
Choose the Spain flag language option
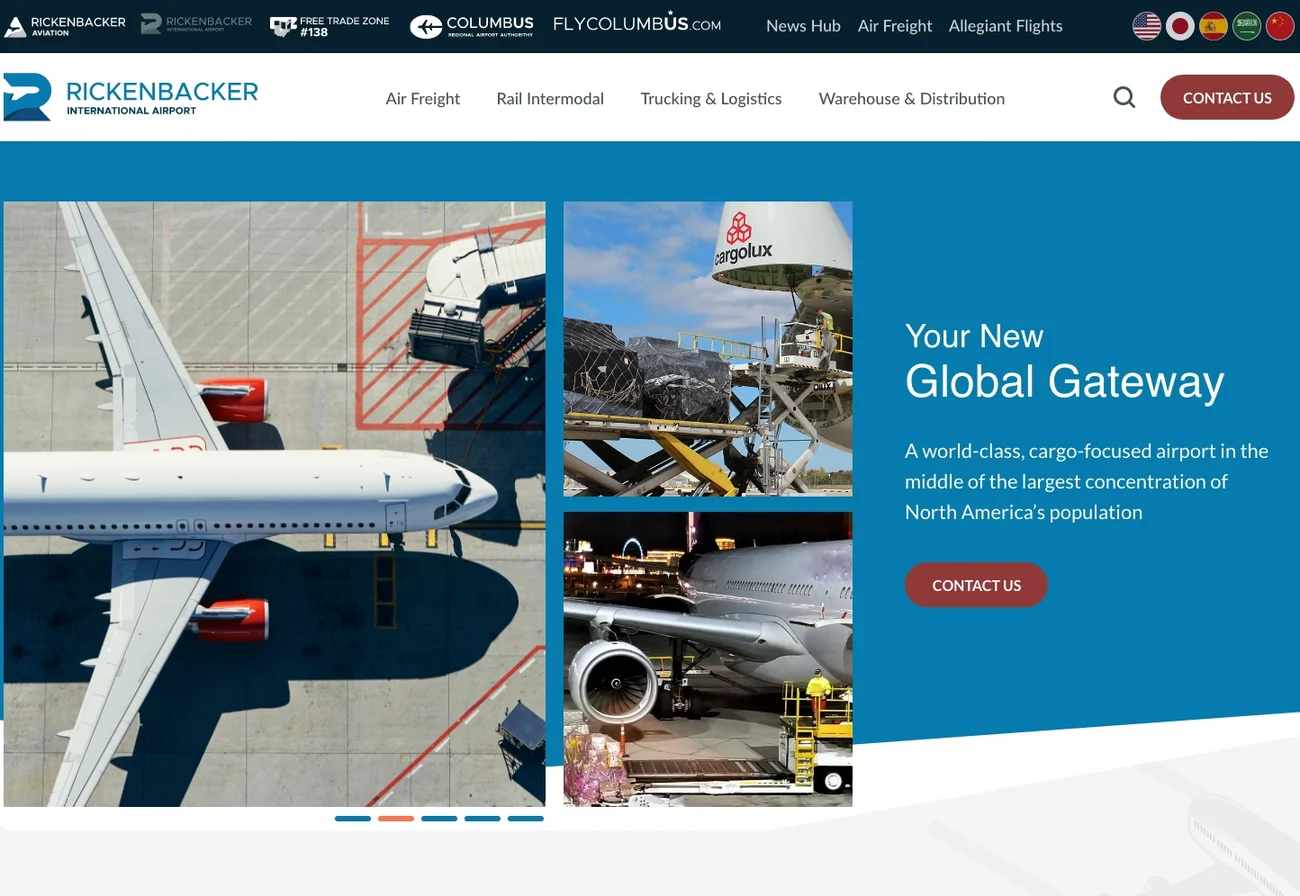(1213, 26)
